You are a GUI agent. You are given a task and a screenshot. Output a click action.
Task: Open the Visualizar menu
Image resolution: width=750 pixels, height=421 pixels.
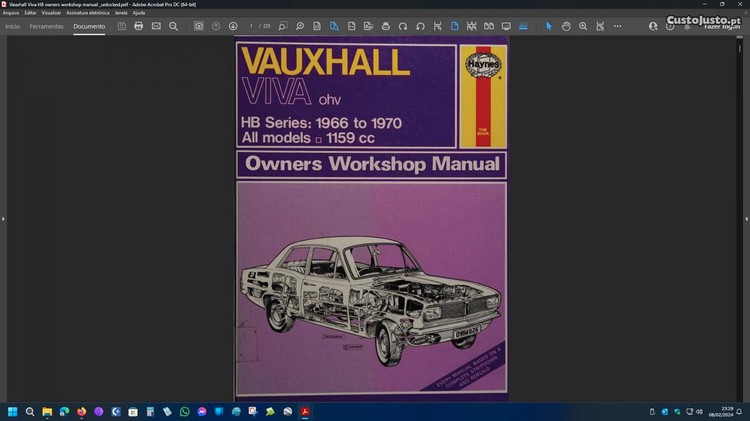click(52, 13)
